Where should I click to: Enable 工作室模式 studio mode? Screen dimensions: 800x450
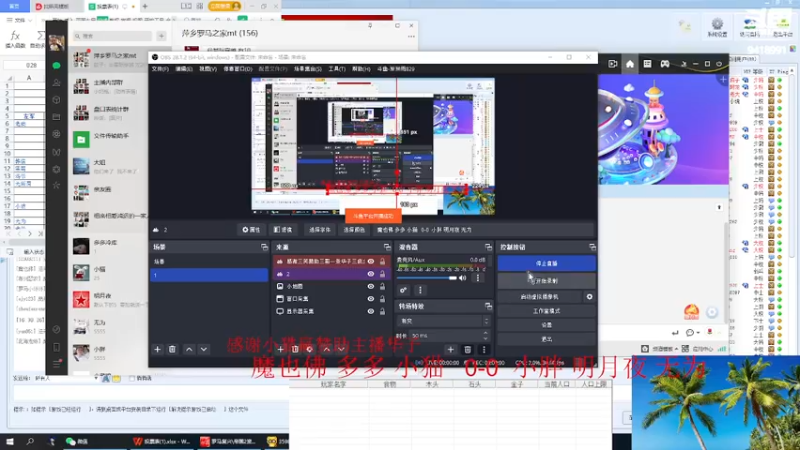[x=546, y=311]
